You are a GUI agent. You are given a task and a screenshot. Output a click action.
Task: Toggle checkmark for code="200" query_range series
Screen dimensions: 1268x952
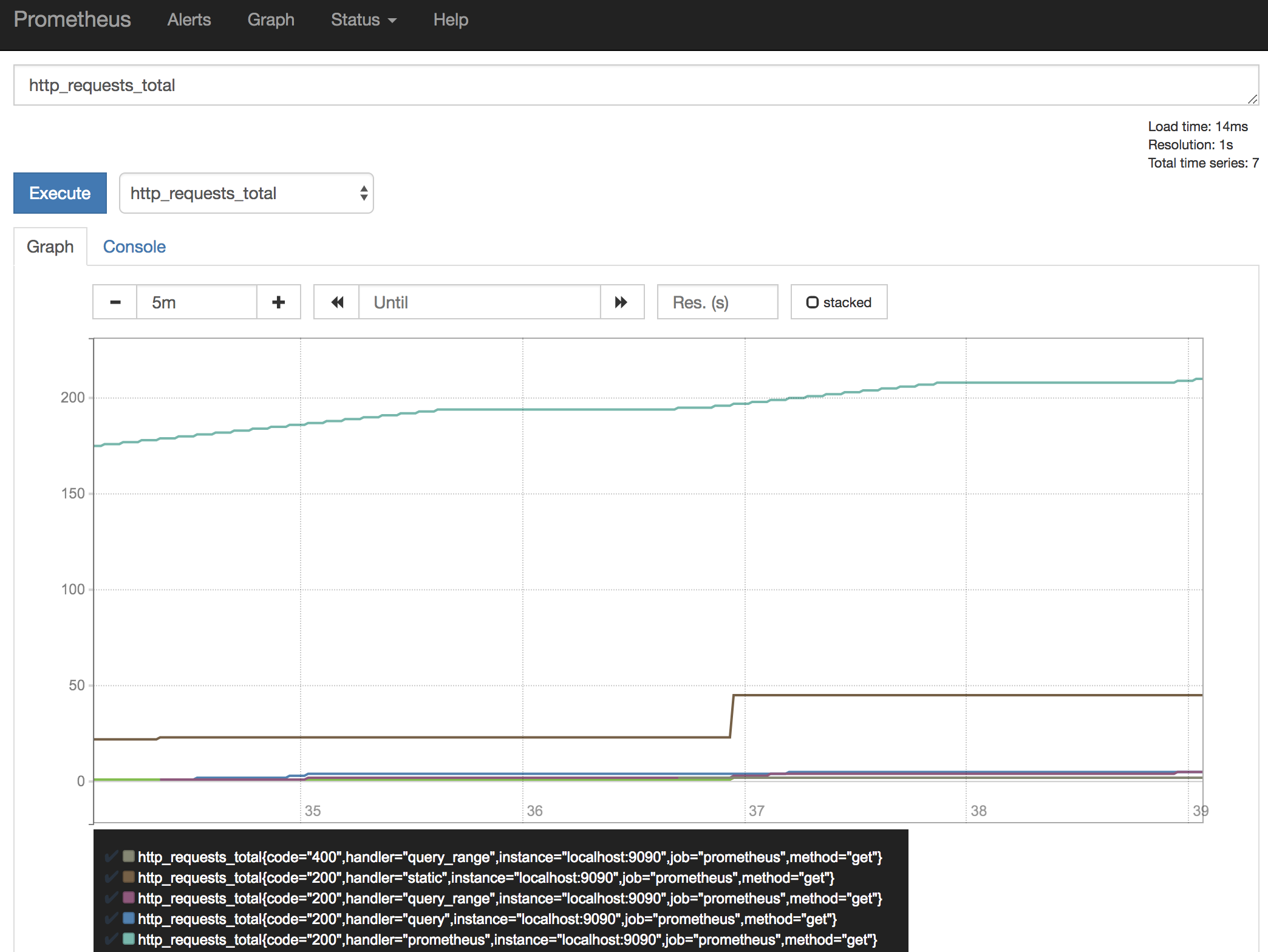pos(112,898)
